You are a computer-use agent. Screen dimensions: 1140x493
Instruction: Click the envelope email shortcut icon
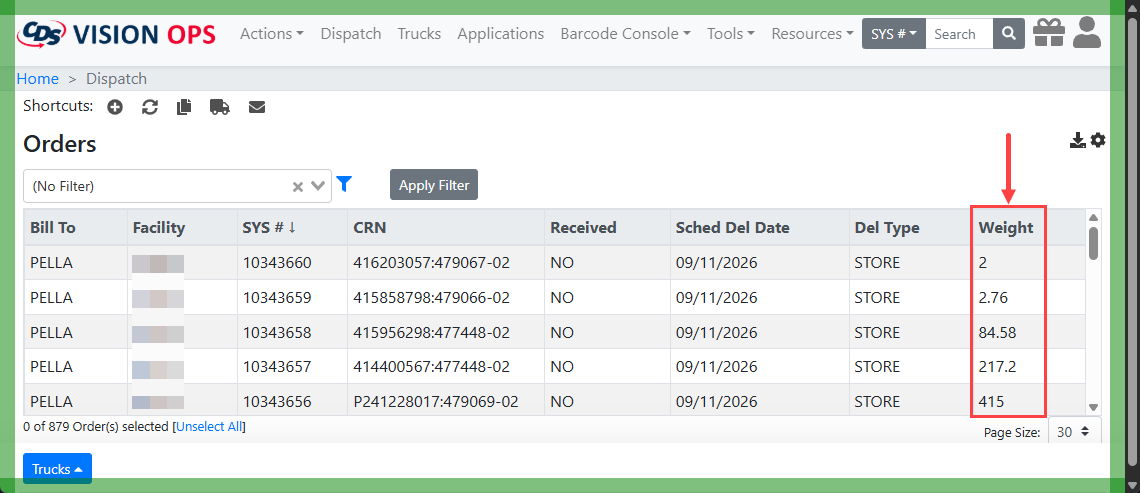pyautogui.click(x=257, y=107)
